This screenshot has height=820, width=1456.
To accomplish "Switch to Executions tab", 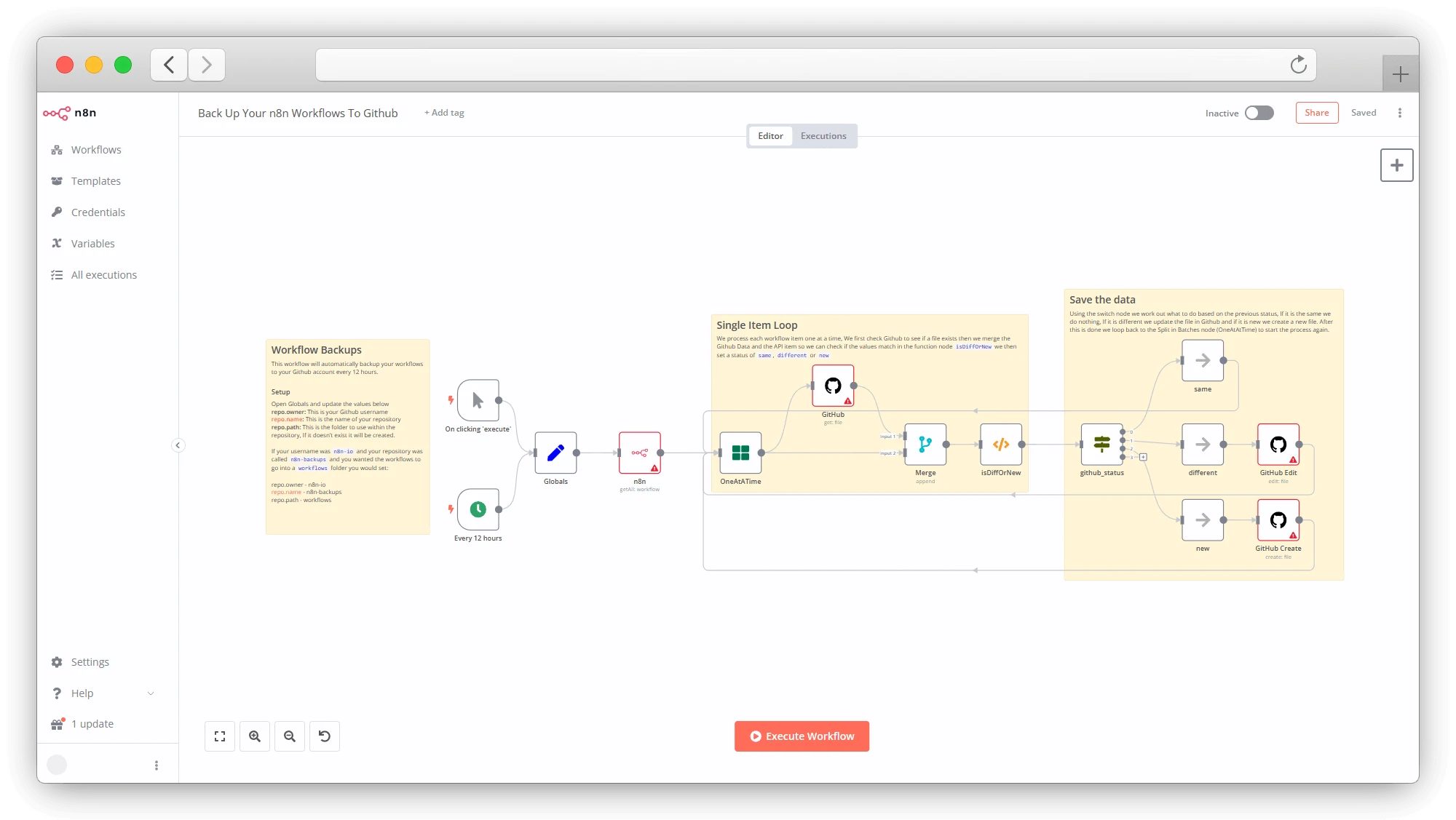I will click(823, 136).
